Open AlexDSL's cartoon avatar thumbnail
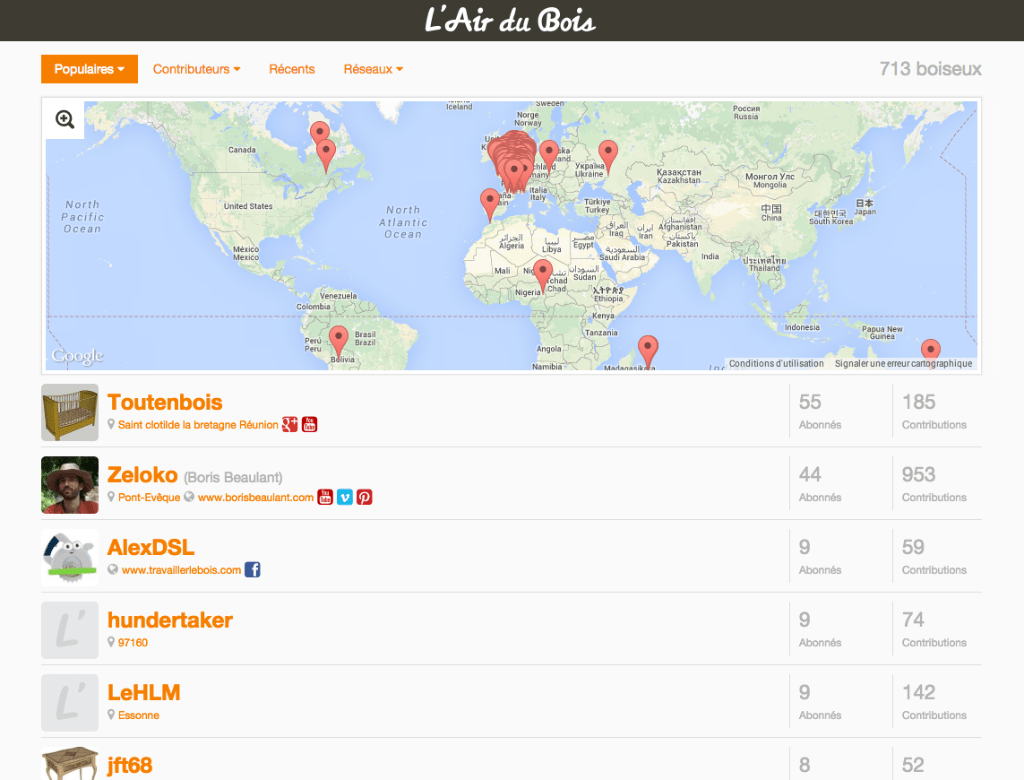Screen dimensions: 1024x780 pyautogui.click(x=70, y=557)
